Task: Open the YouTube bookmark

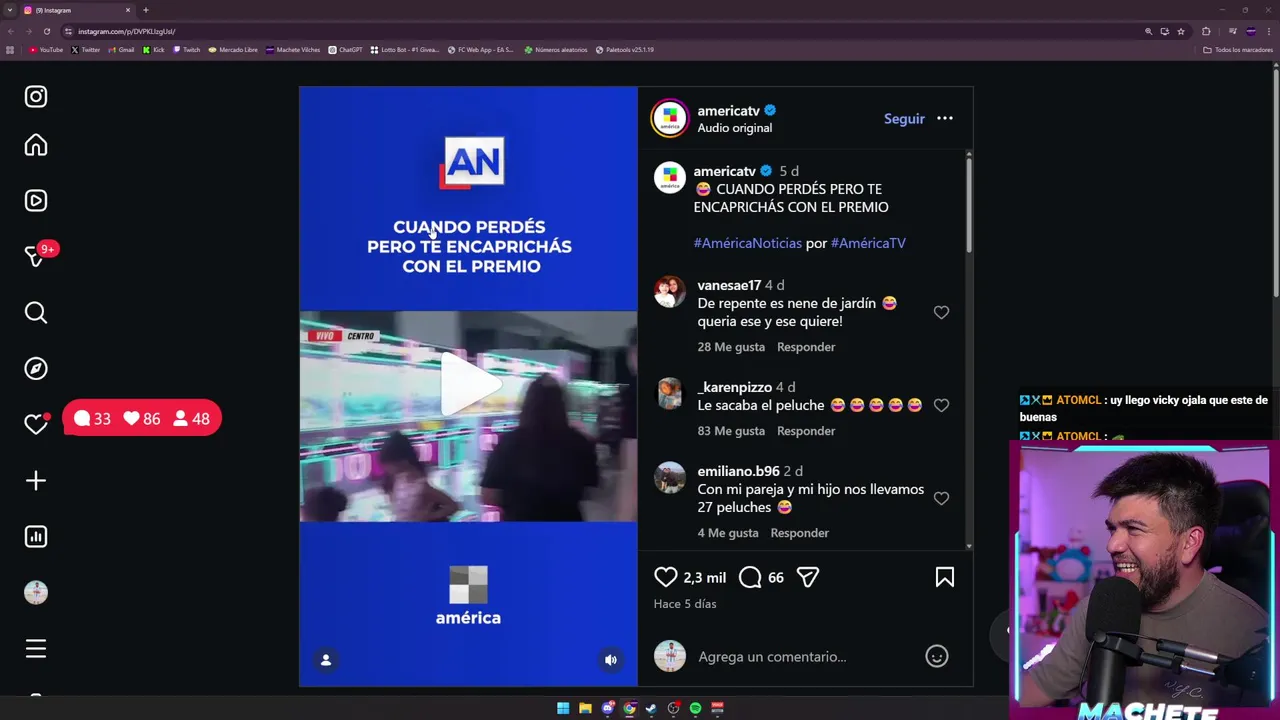Action: pyautogui.click(x=46, y=50)
